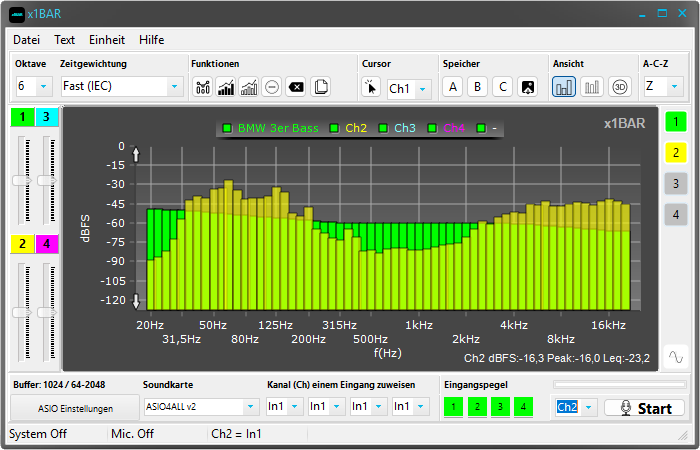Open the Hilfe menu
Image resolution: width=700 pixels, height=450 pixels.
pos(152,40)
